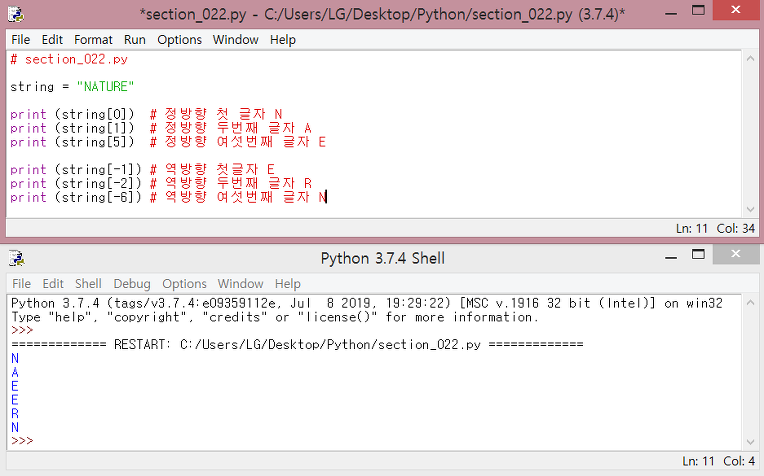Screen dimensions: 764x476
Task: Click Shell window scrollbar up arrow
Action: click(750, 303)
